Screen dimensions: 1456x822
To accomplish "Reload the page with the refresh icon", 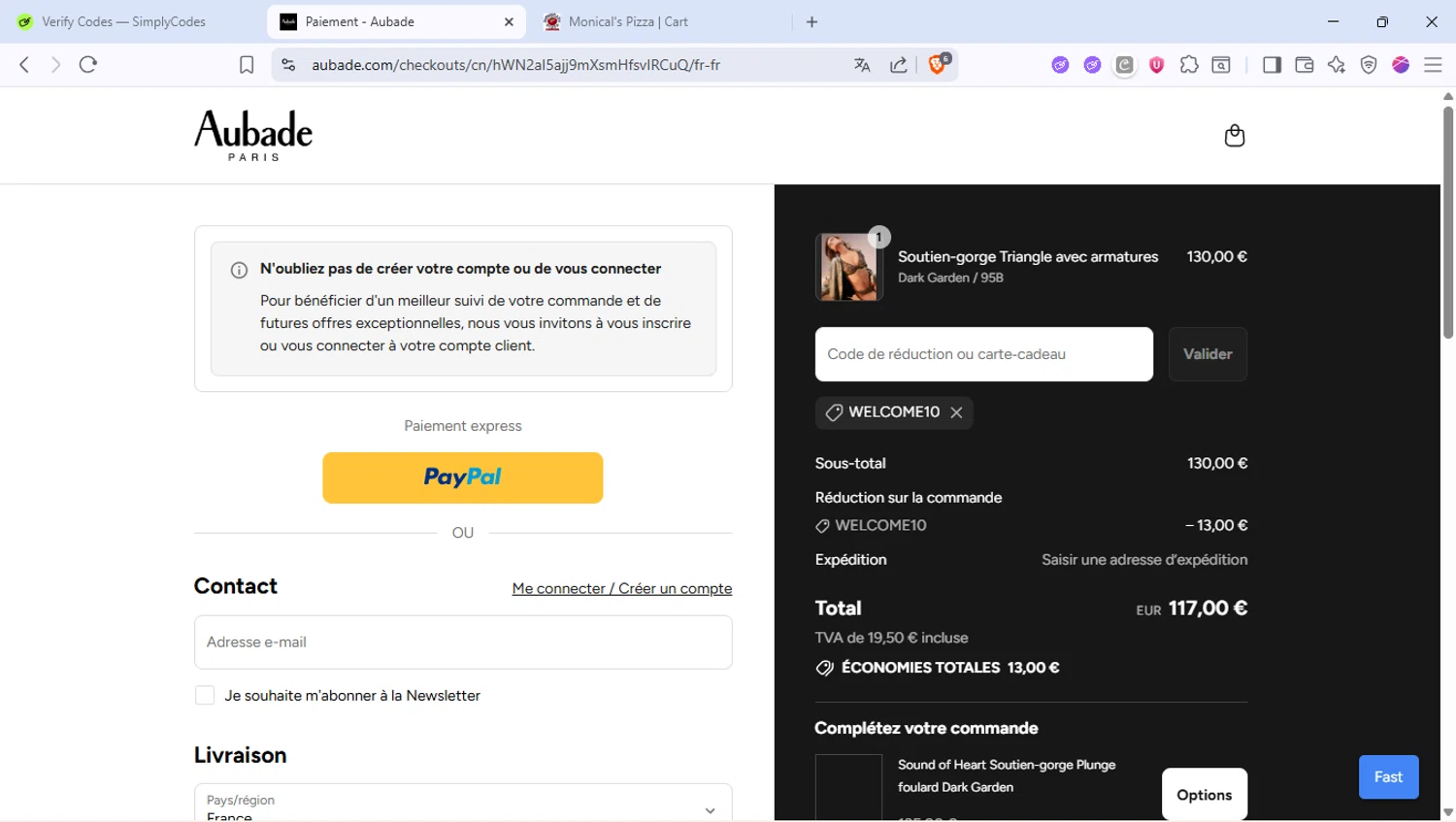I will click(x=88, y=65).
